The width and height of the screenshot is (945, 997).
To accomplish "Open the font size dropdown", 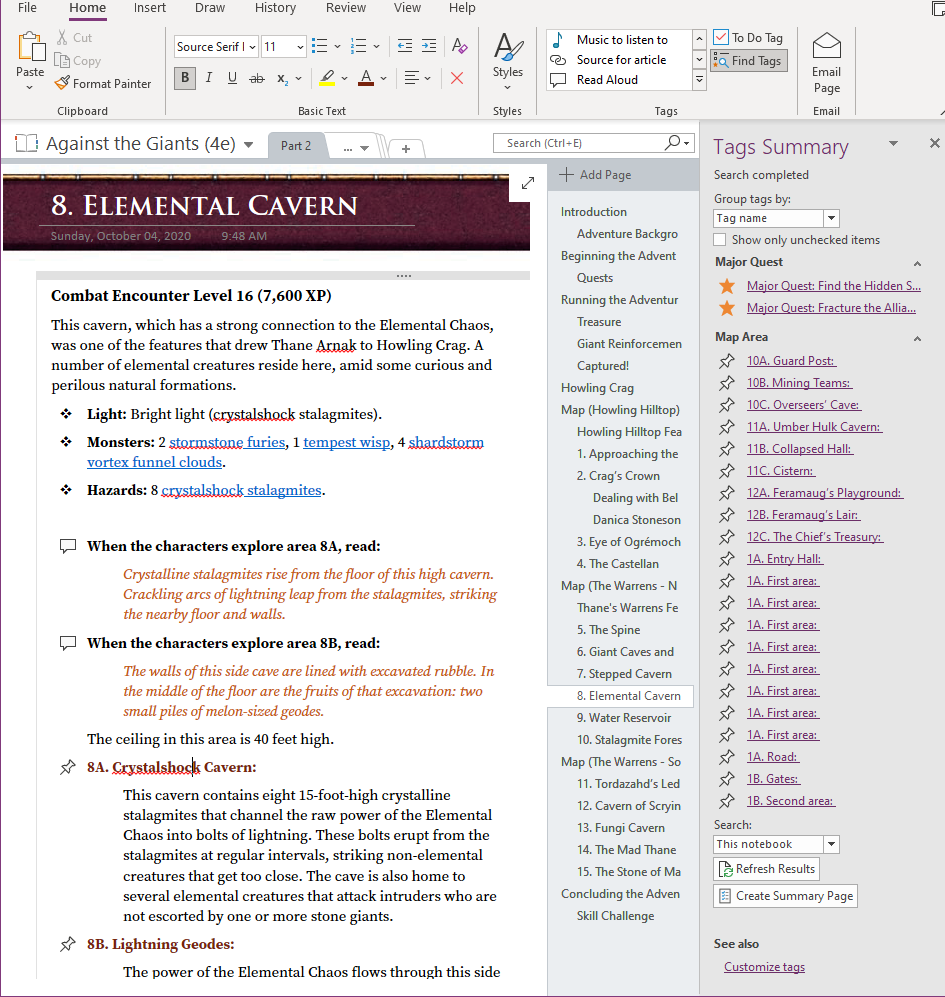I will click(x=300, y=46).
